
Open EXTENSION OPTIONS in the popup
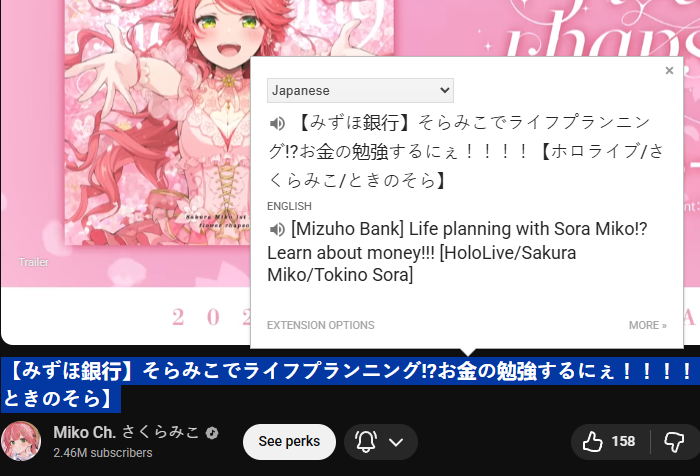tap(321, 325)
